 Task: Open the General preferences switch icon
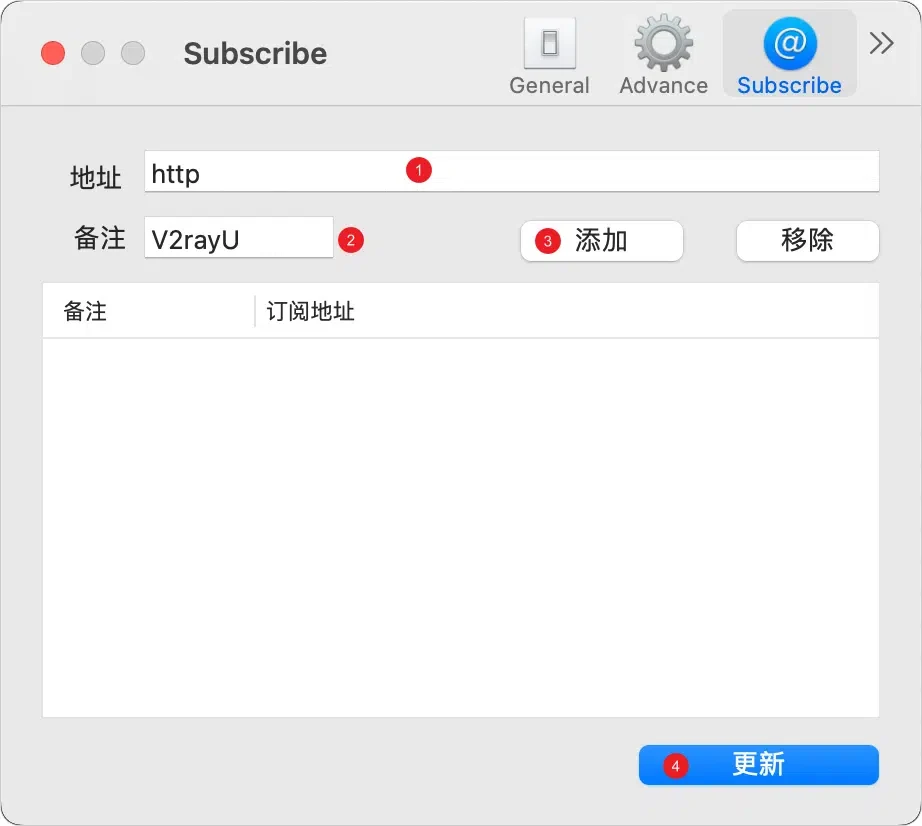click(549, 45)
